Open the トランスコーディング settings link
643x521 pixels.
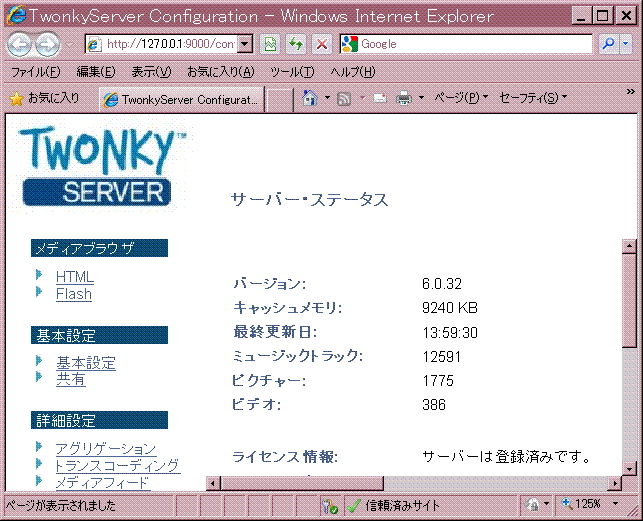tap(117, 466)
